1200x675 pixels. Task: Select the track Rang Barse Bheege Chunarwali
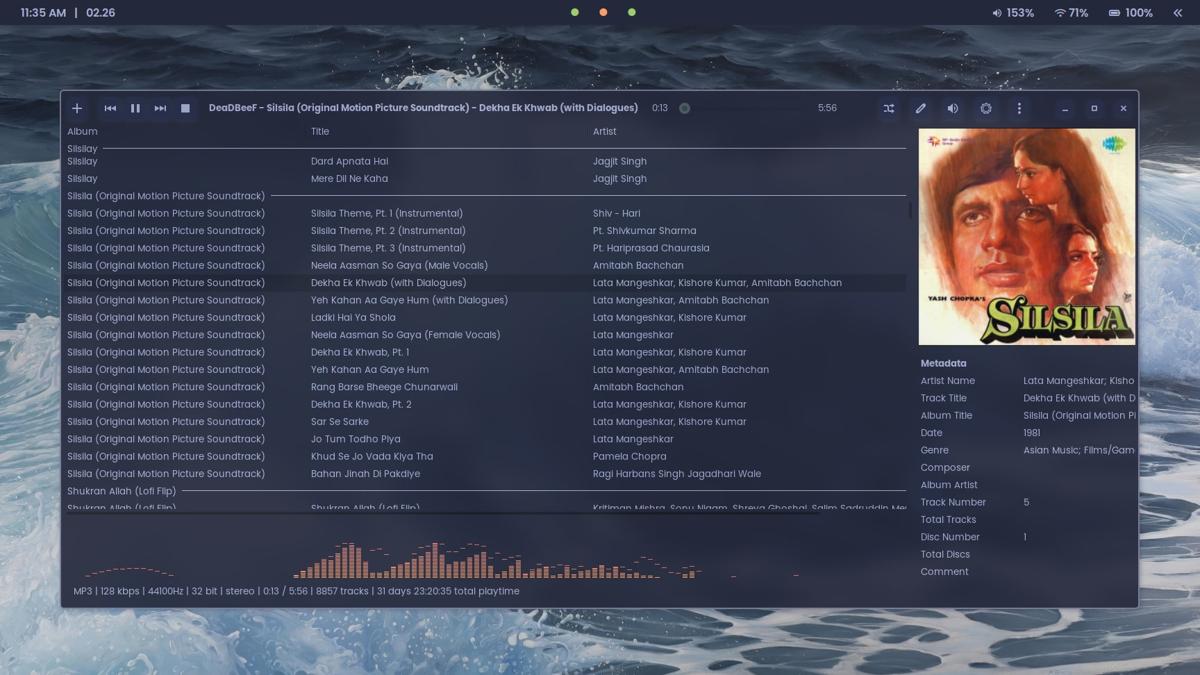[384, 387]
